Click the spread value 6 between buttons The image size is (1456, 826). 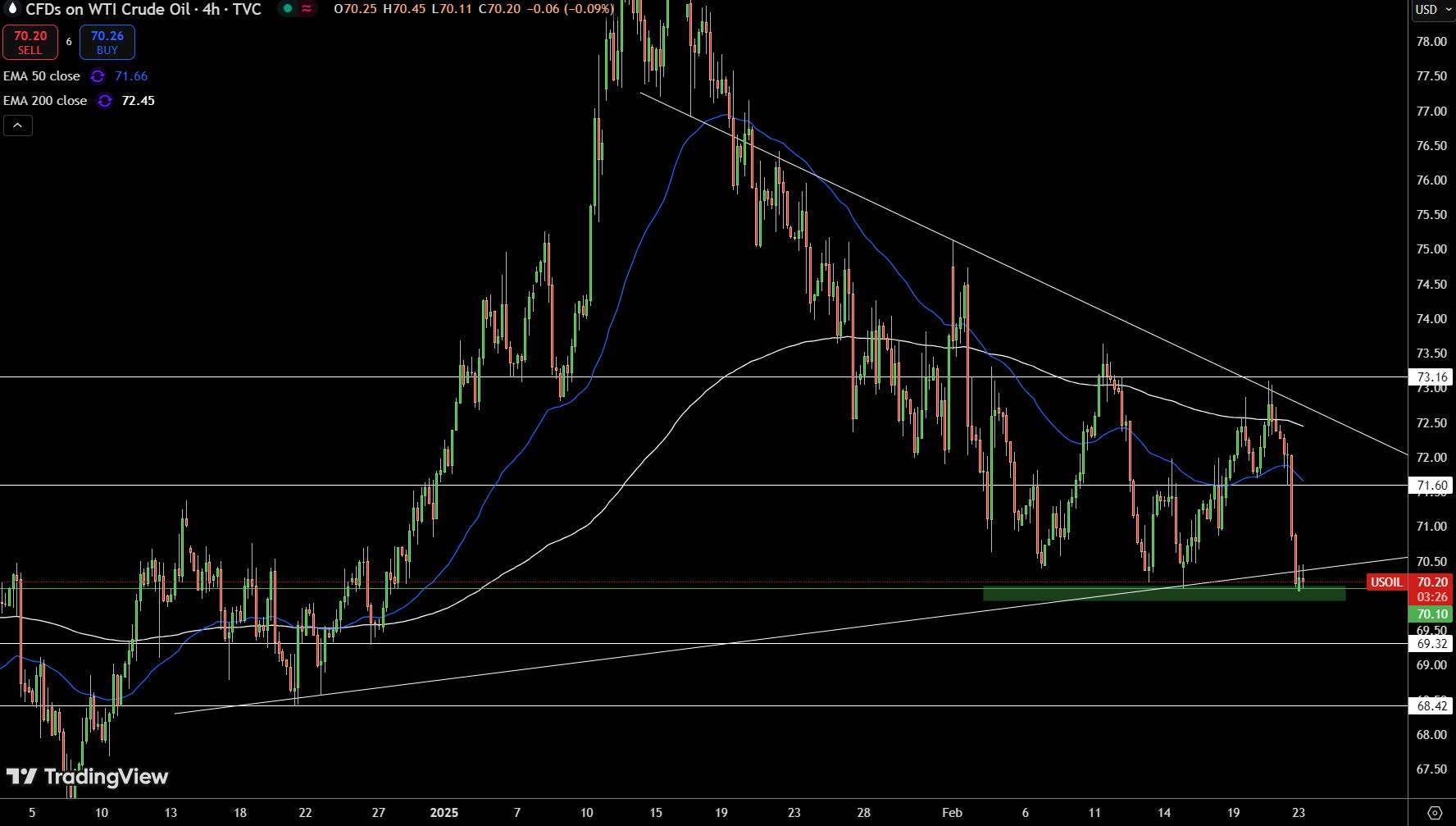[x=69, y=42]
